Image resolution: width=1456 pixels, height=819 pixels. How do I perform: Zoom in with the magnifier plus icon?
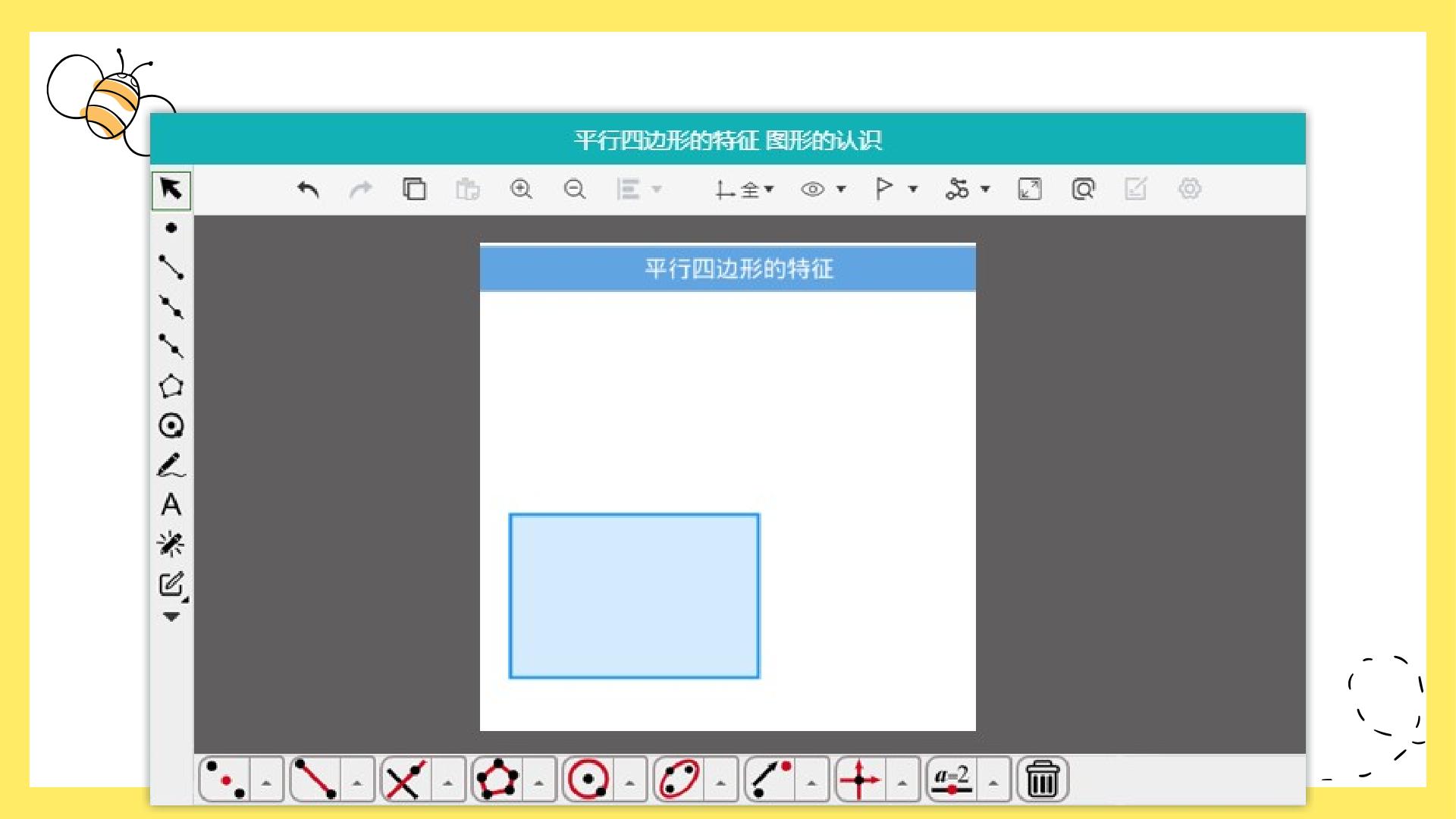point(521,189)
